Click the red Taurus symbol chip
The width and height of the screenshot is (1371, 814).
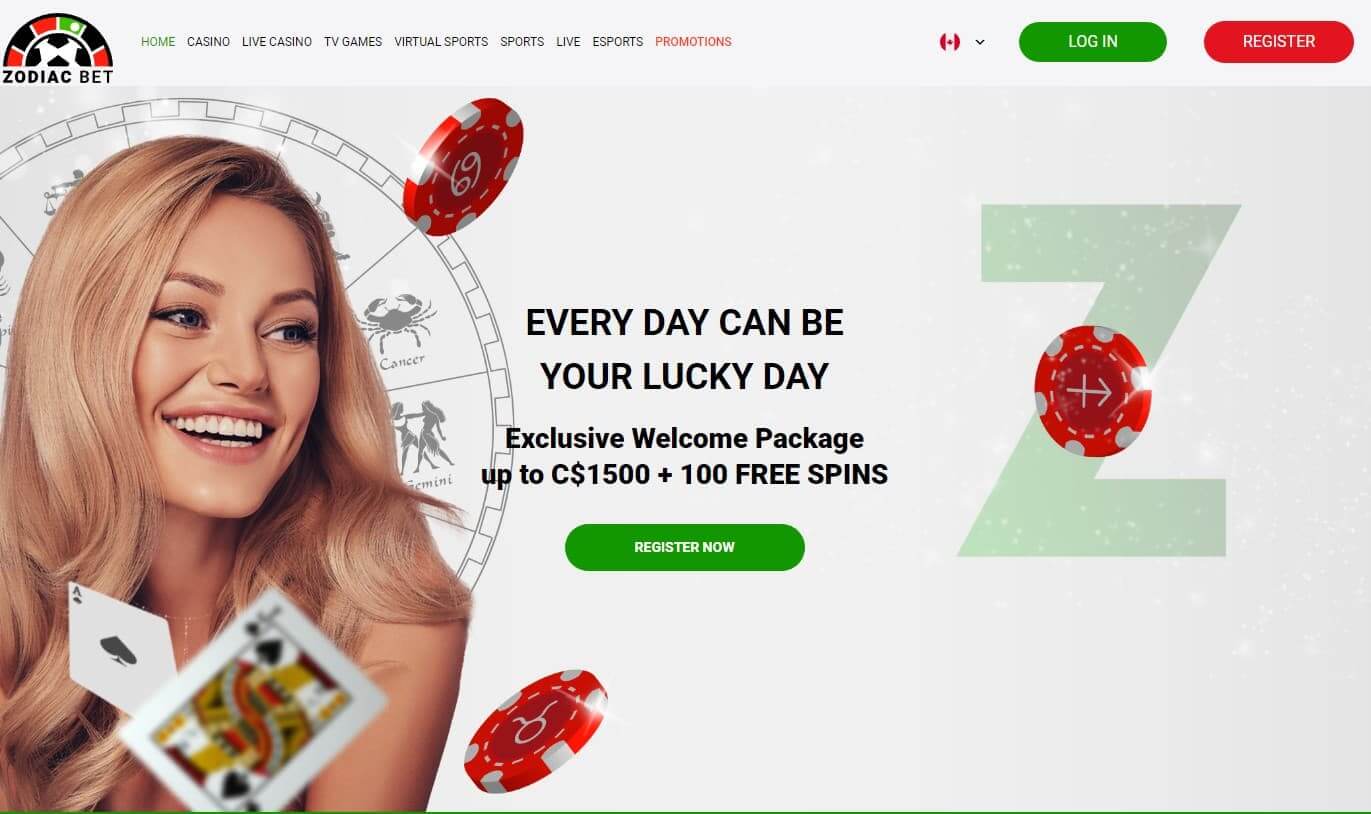tap(536, 731)
